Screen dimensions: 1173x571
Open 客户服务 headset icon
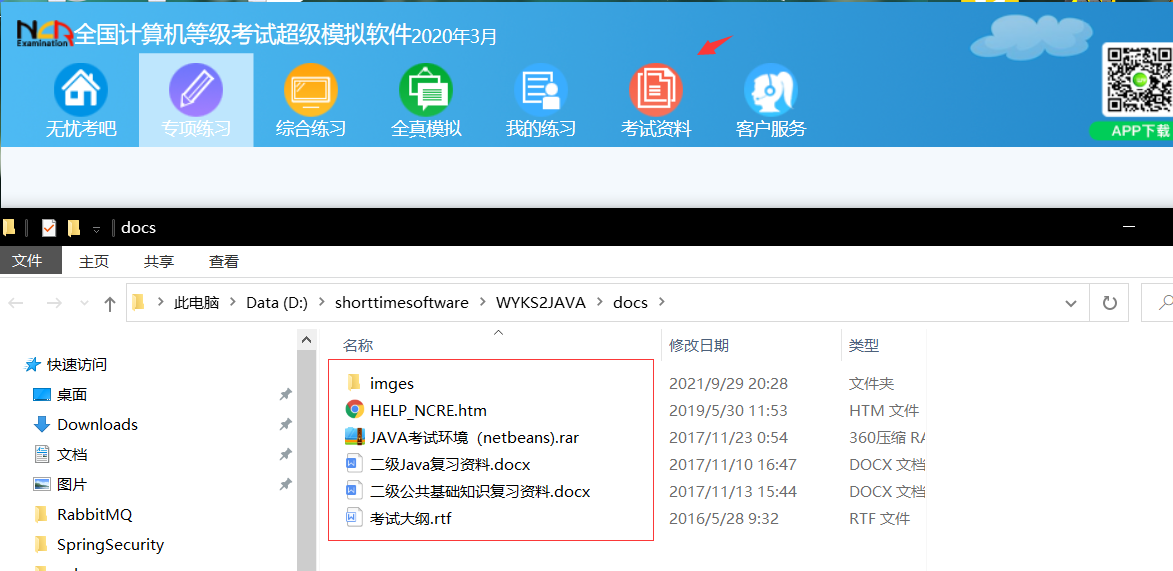(x=771, y=91)
